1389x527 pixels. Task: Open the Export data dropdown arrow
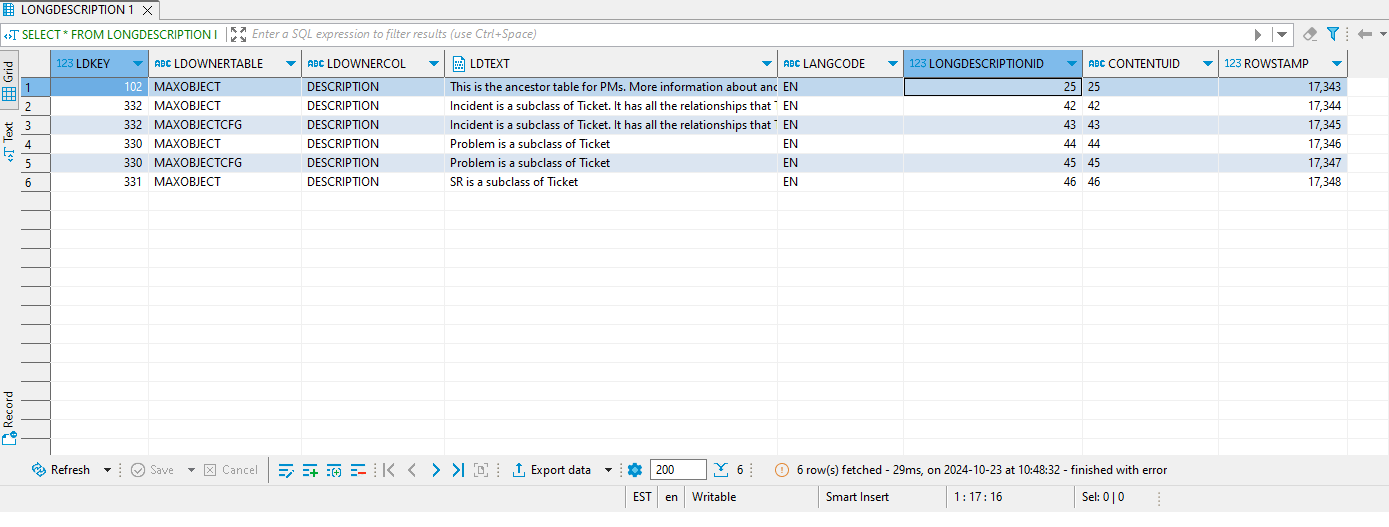tap(608, 470)
